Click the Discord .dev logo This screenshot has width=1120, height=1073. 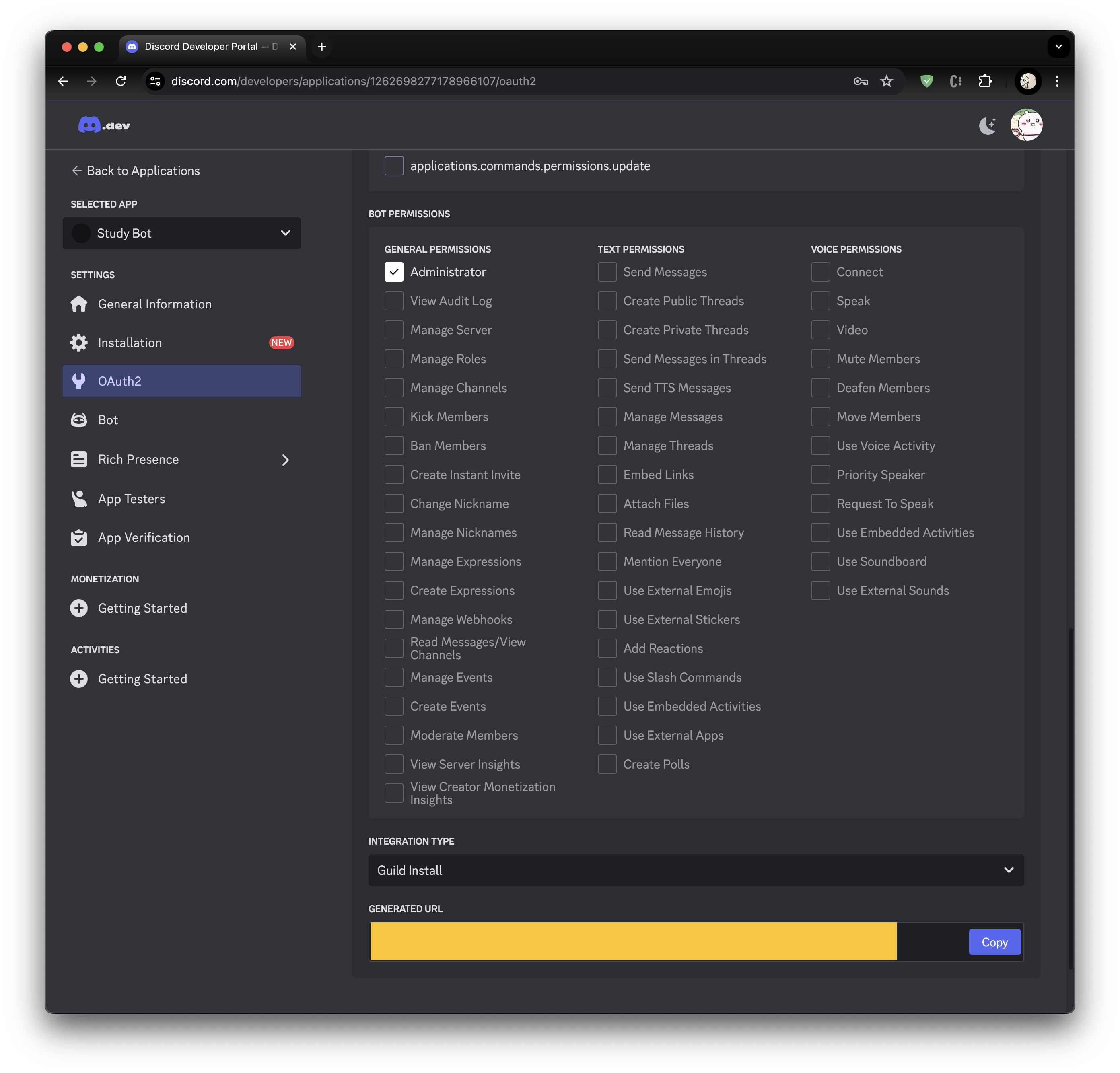(104, 125)
